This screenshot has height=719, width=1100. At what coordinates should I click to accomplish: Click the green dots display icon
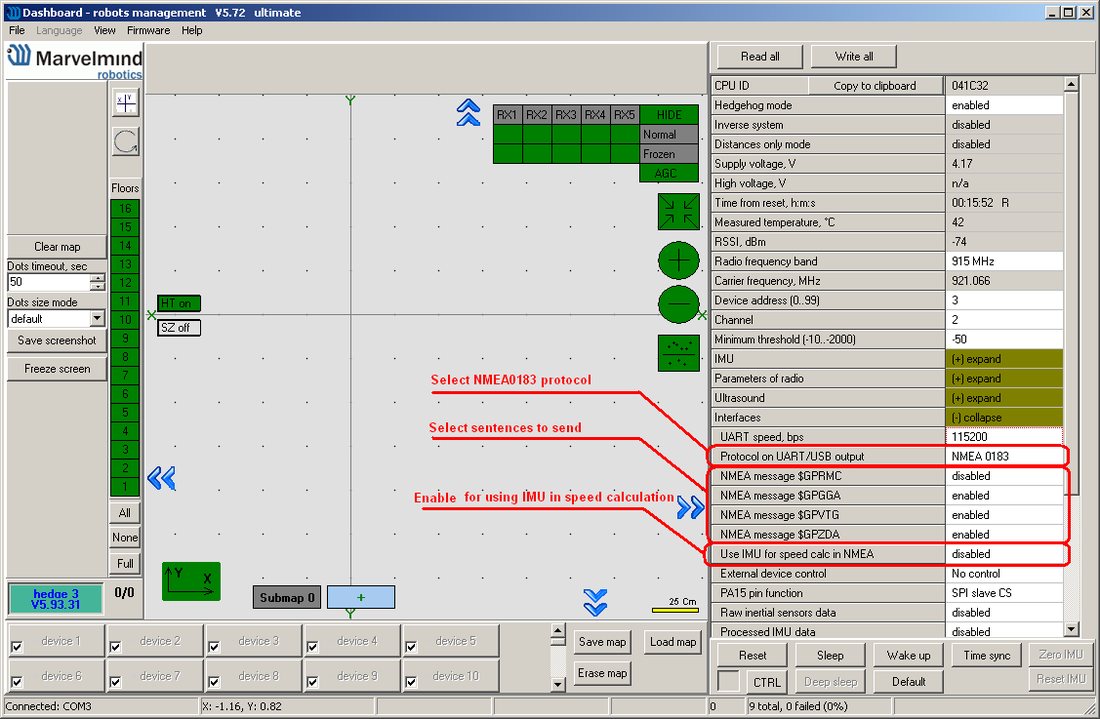(x=678, y=353)
